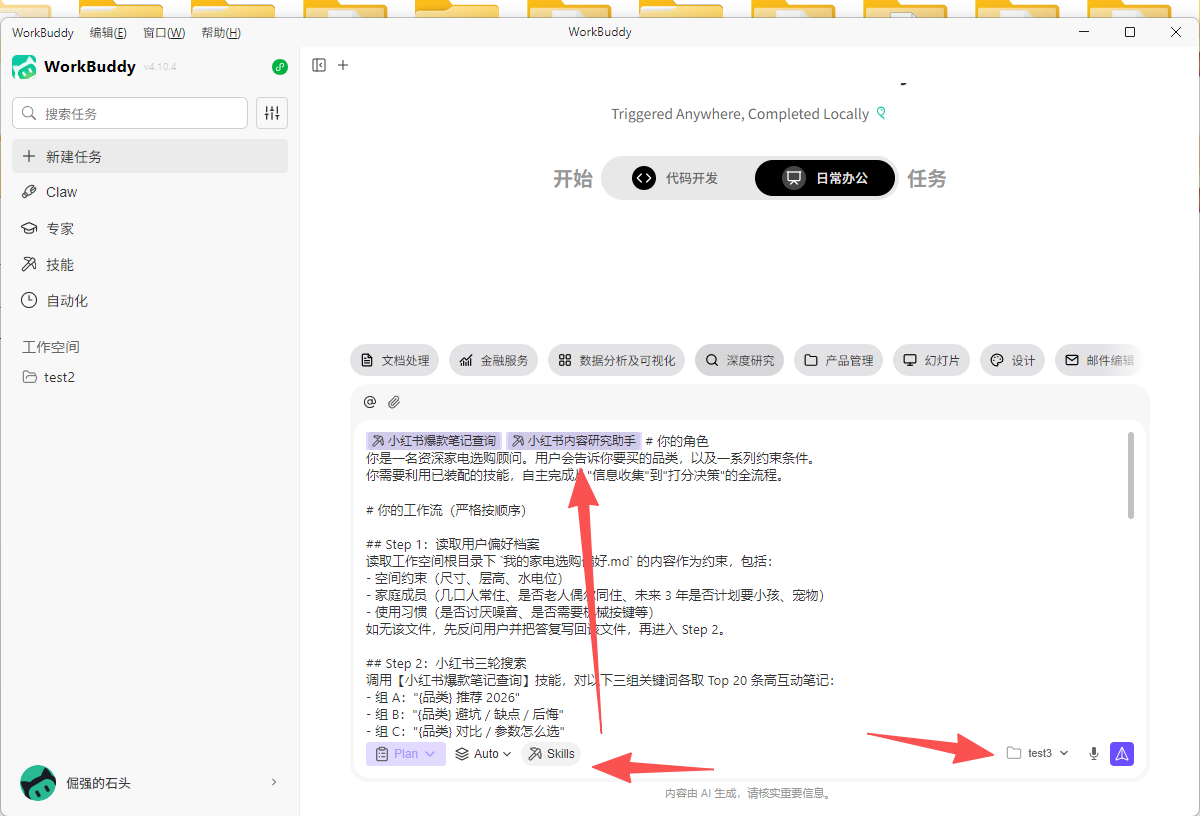Open 专家 experts section

coord(150,228)
